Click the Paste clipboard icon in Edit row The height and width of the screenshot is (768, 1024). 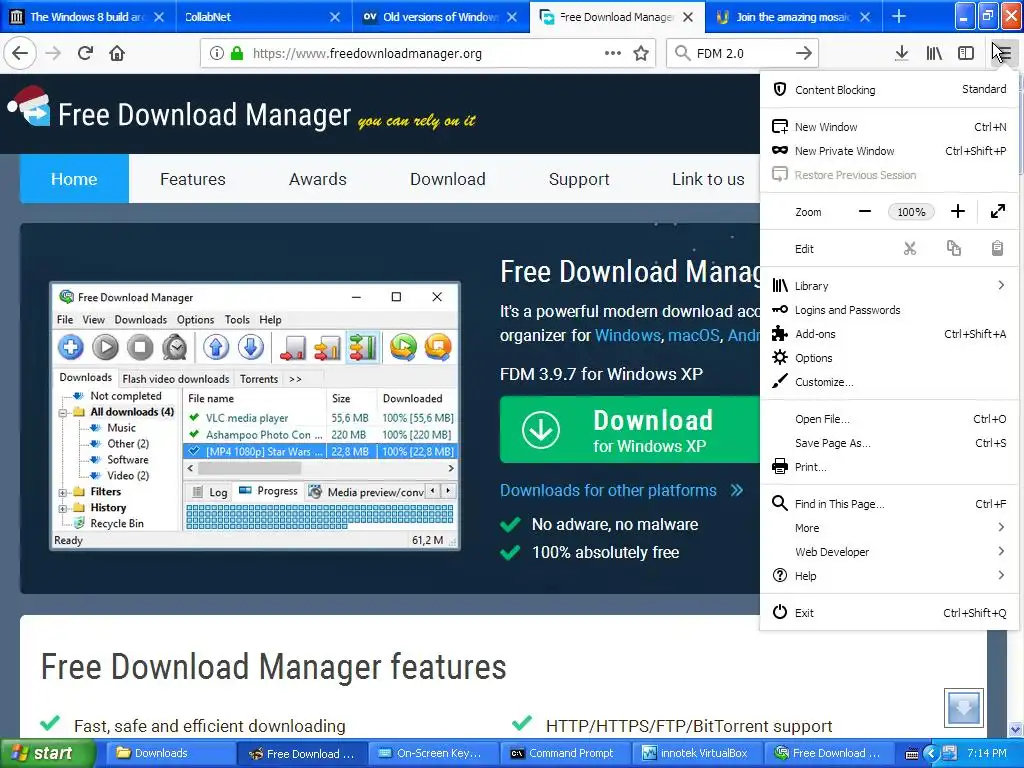[997, 249]
